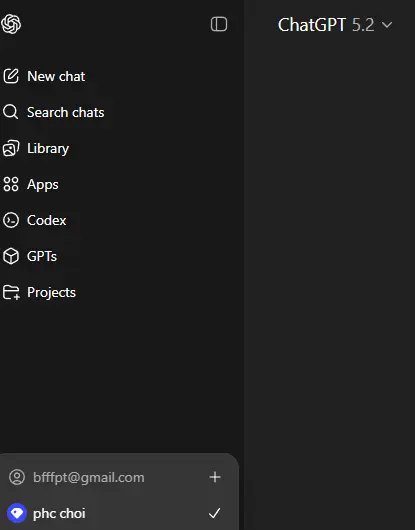
Task: Click the Apps grid icon
Action: click(x=11, y=184)
